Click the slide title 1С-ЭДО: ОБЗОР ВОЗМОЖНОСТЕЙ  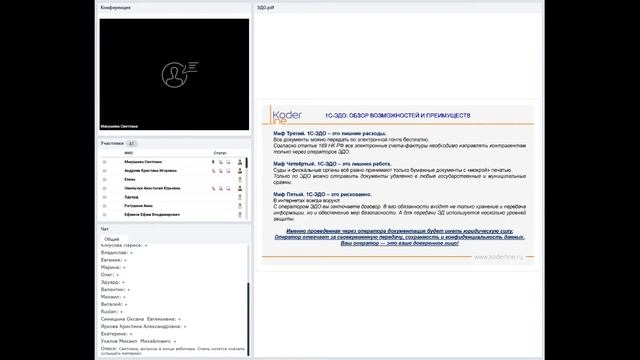398,116
